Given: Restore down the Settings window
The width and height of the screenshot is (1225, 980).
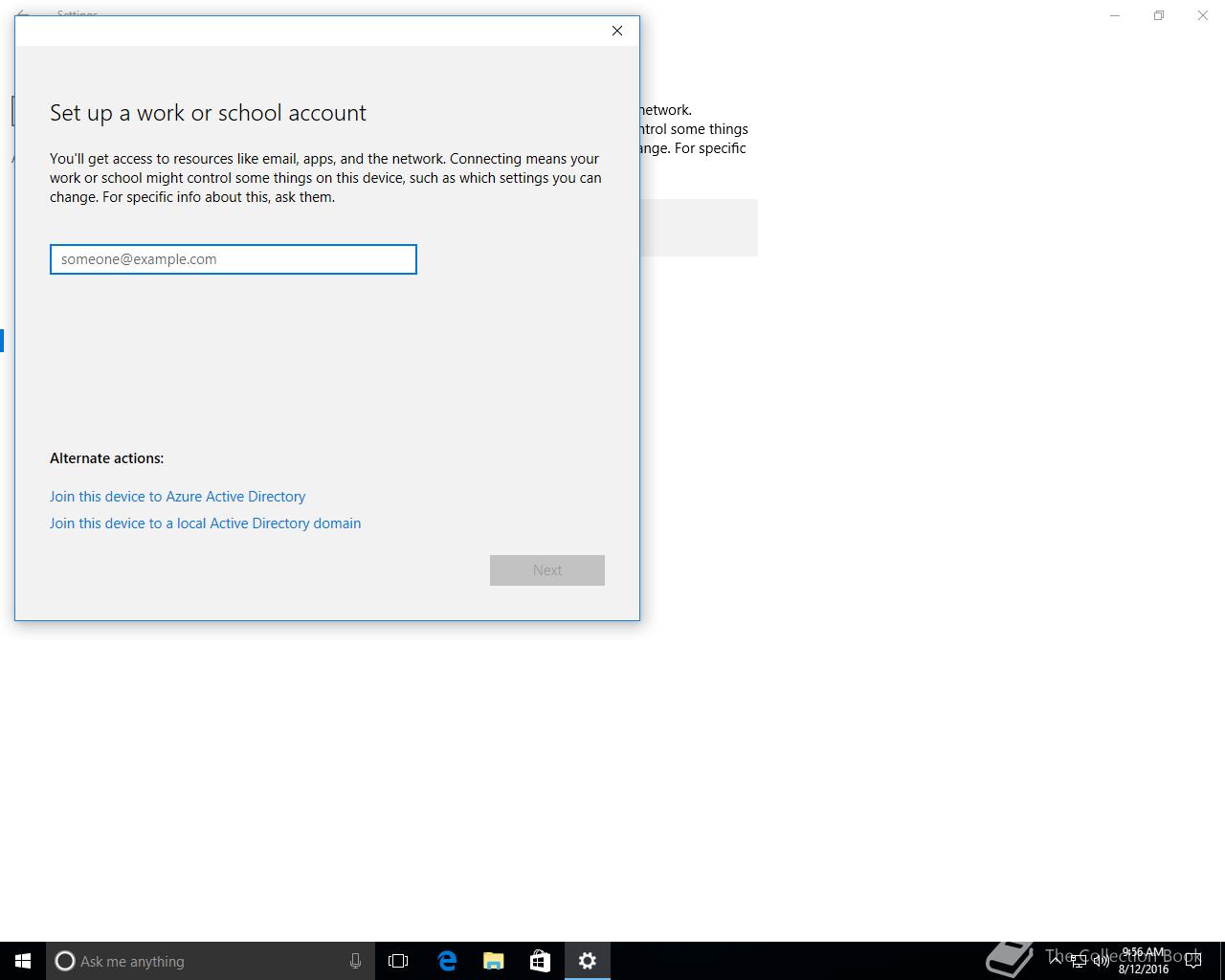Looking at the screenshot, I should (x=1159, y=15).
